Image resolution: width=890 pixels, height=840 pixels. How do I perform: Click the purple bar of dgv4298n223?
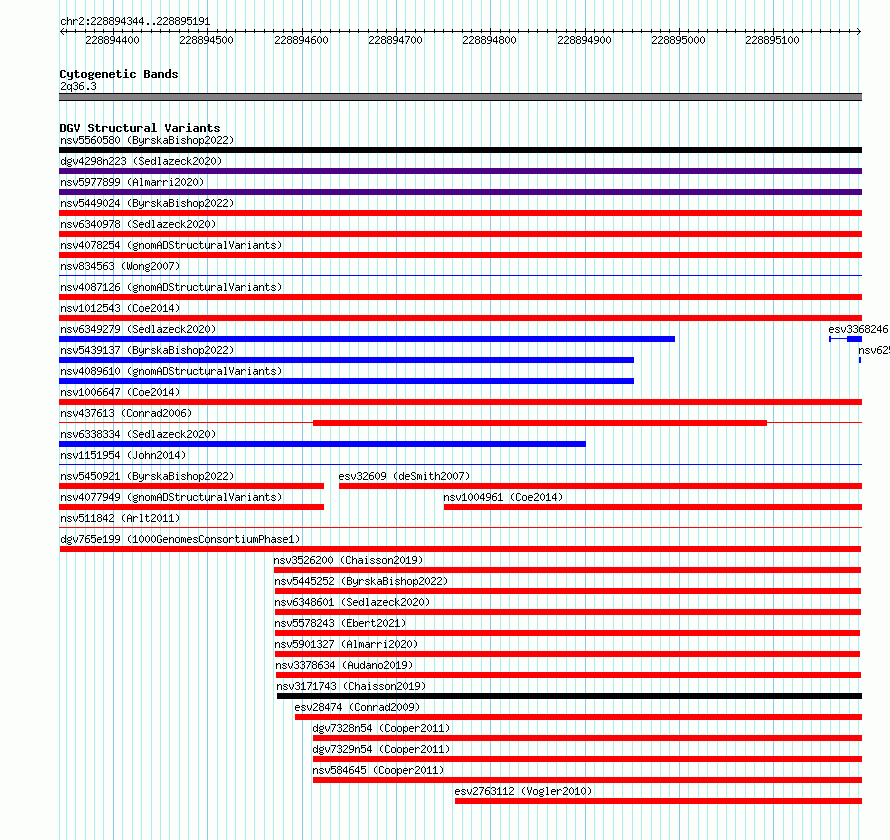point(460,171)
